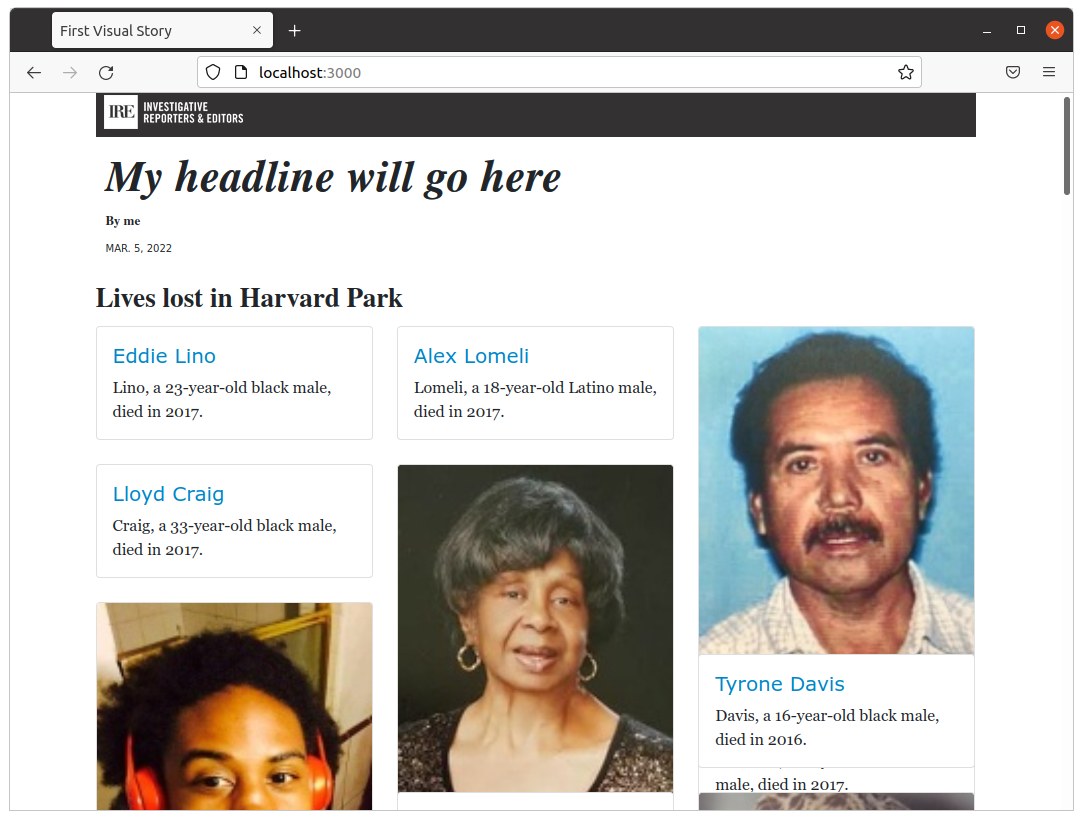This screenshot has height=820, width=1083.
Task: Click the date 'MAR. 5, 2022'
Action: click(x=138, y=248)
